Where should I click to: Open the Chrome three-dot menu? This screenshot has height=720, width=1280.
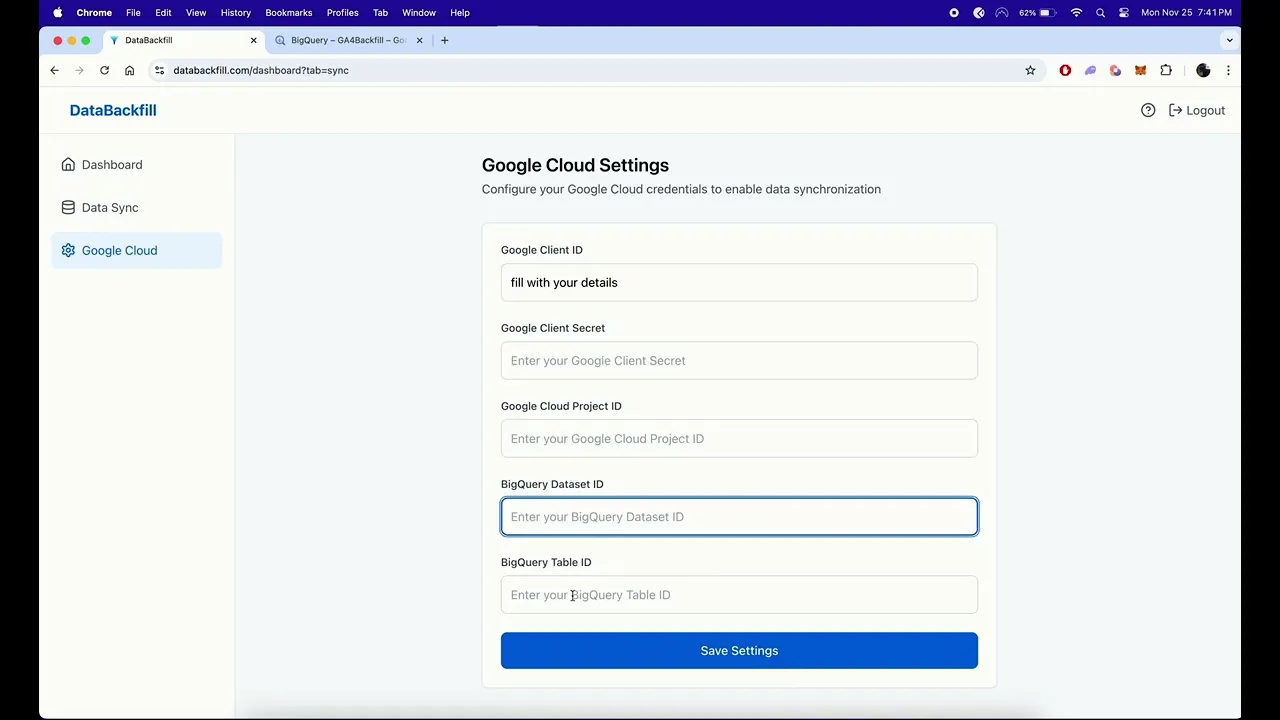tap(1228, 70)
